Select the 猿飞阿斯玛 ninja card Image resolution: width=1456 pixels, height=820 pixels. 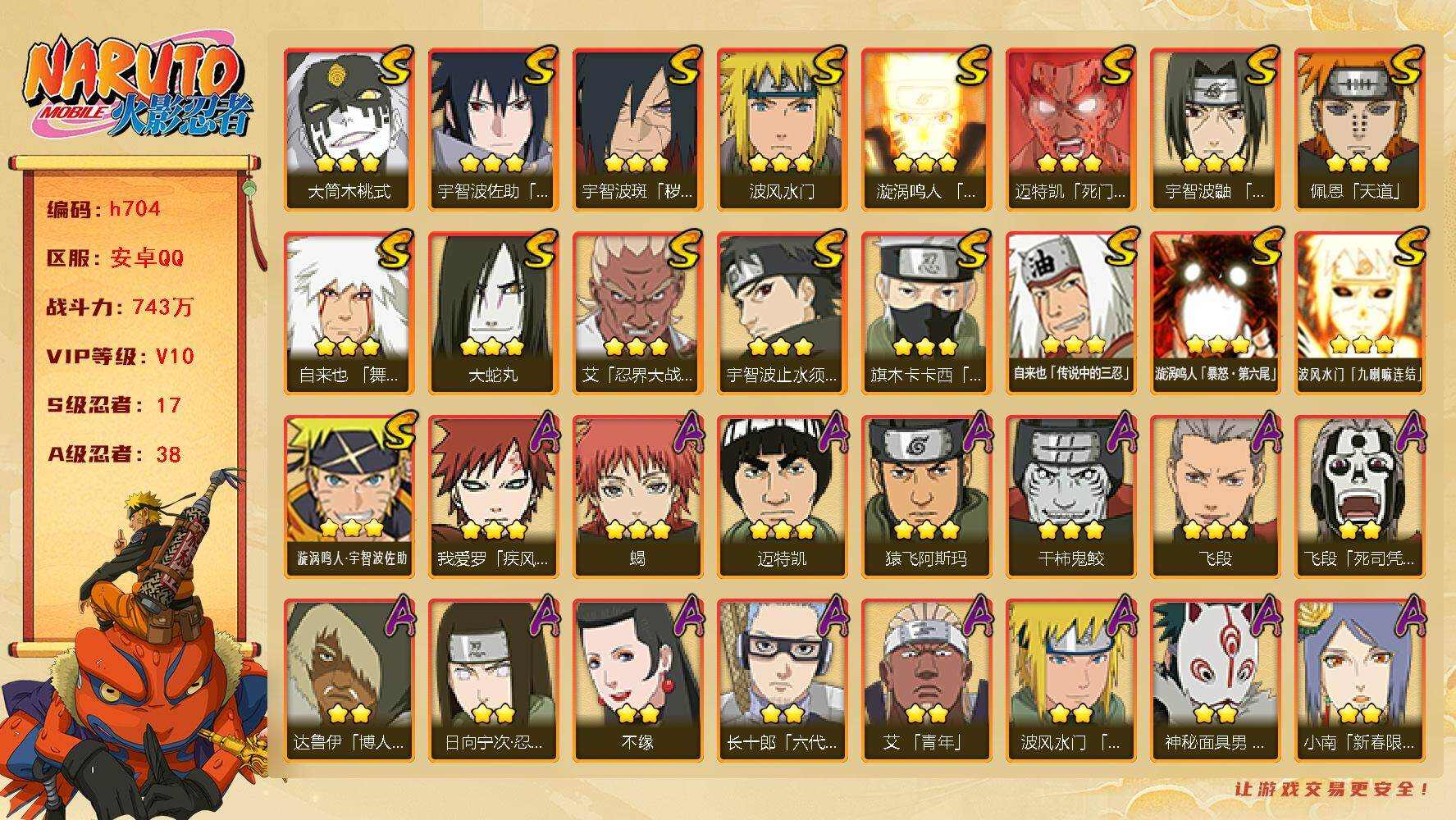[x=926, y=497]
